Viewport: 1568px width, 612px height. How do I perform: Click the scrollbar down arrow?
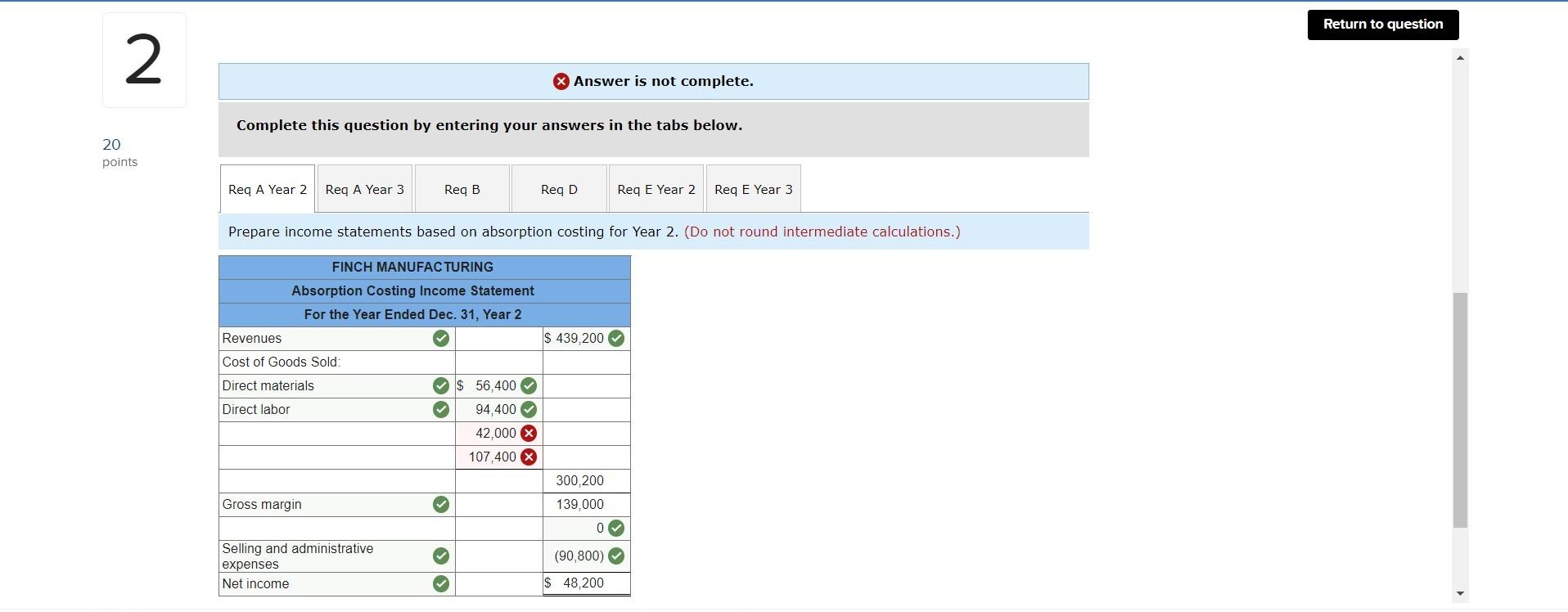click(x=1460, y=594)
